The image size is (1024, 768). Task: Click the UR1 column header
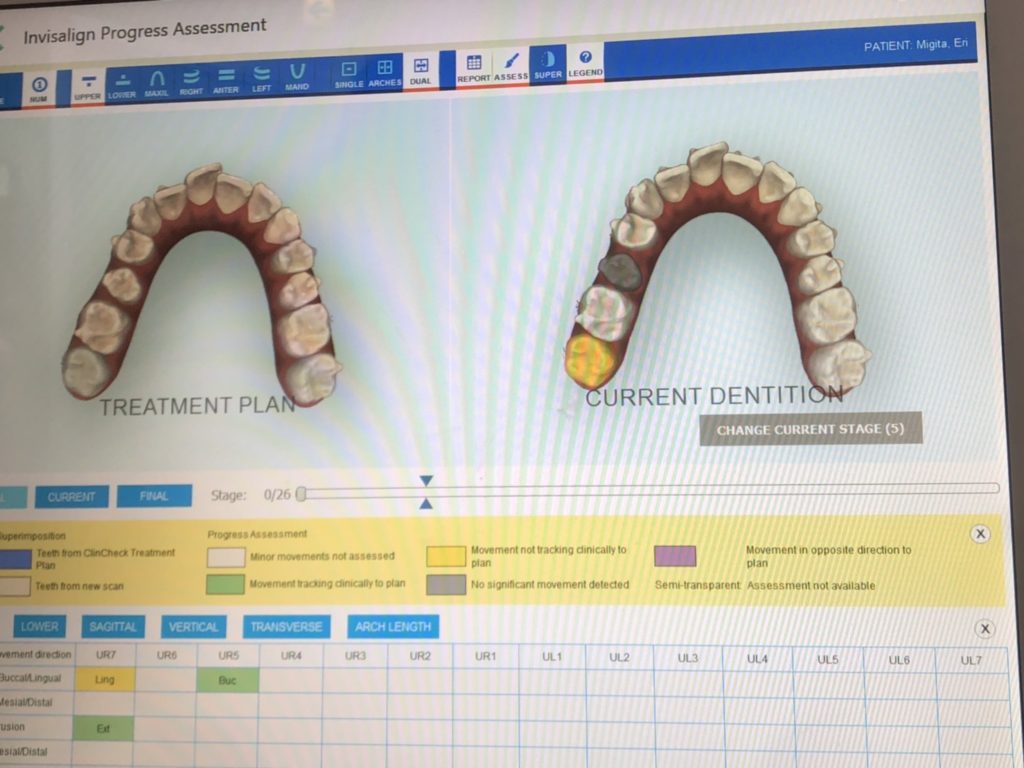click(x=485, y=656)
